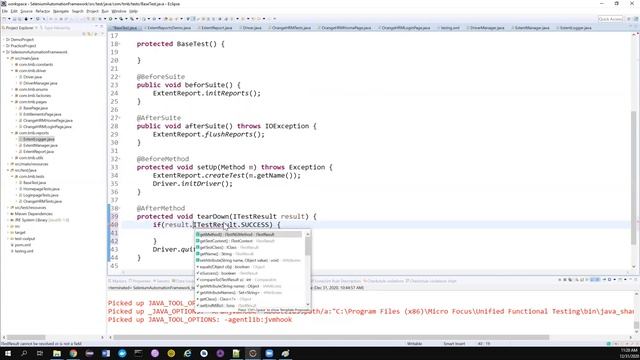Screen dimensions: 640x360
Task: Expand the com.tmb.constants package
Action: tap(12, 64)
